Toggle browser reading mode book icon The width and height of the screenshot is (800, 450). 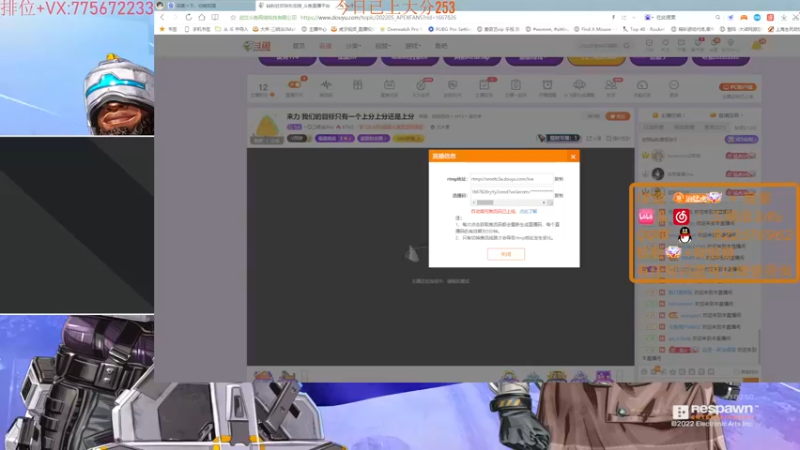coord(215,17)
